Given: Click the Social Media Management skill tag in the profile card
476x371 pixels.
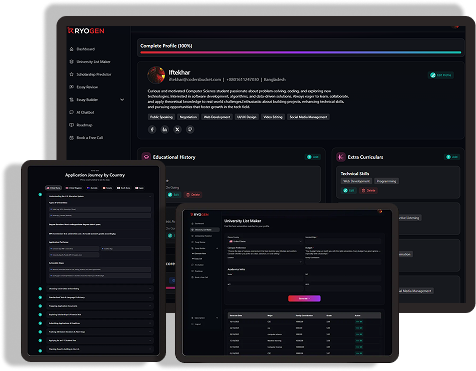Looking at the screenshot, I should [308, 117].
